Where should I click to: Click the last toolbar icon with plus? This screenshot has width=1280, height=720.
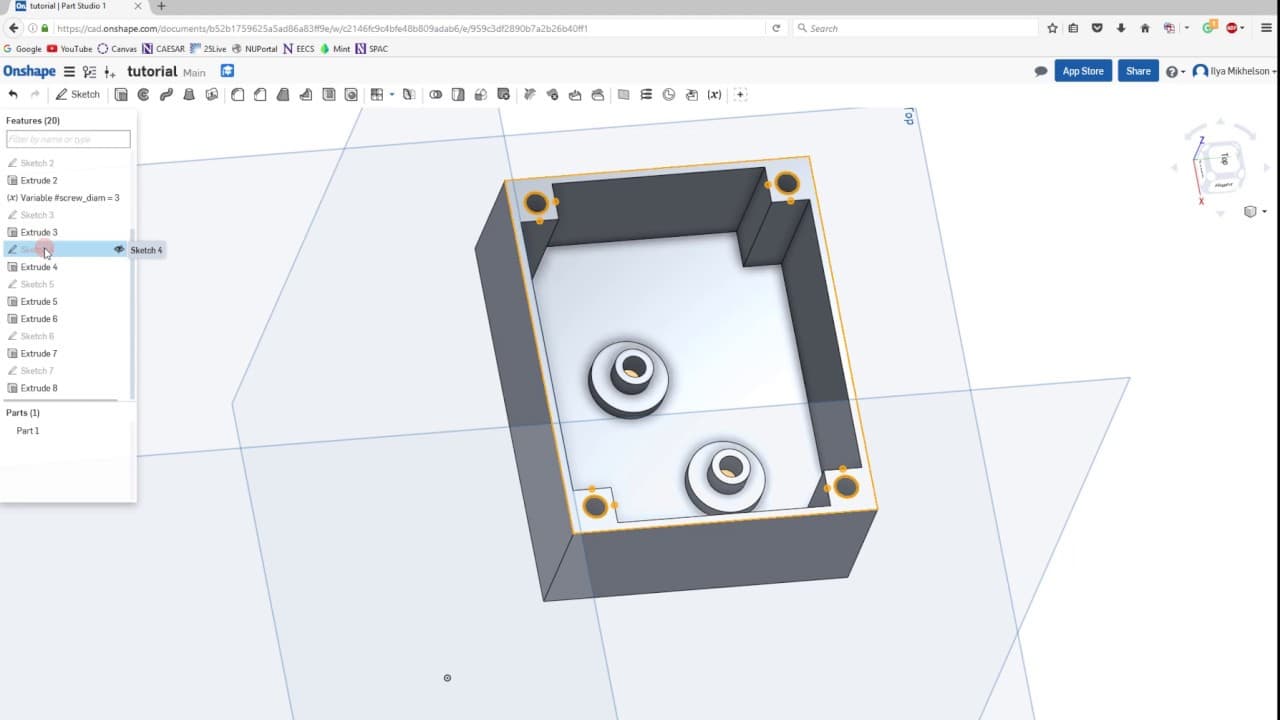pos(741,95)
